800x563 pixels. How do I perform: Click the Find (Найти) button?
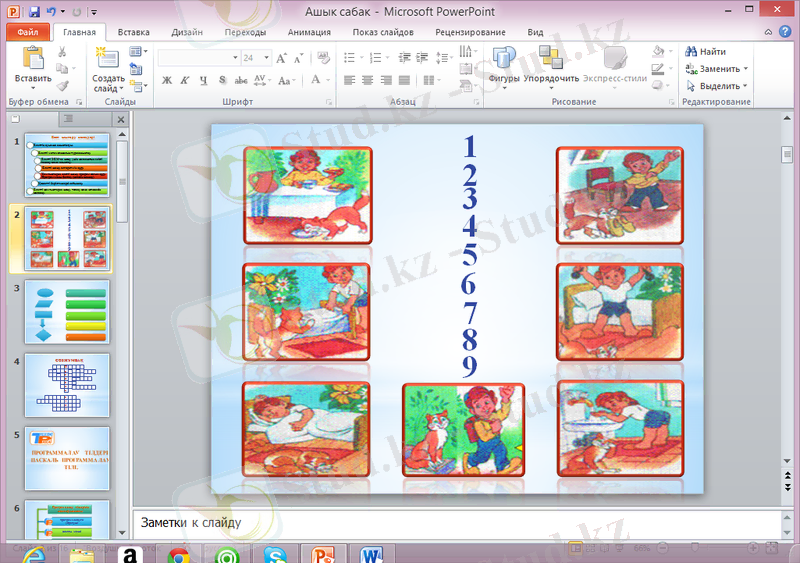tap(706, 52)
